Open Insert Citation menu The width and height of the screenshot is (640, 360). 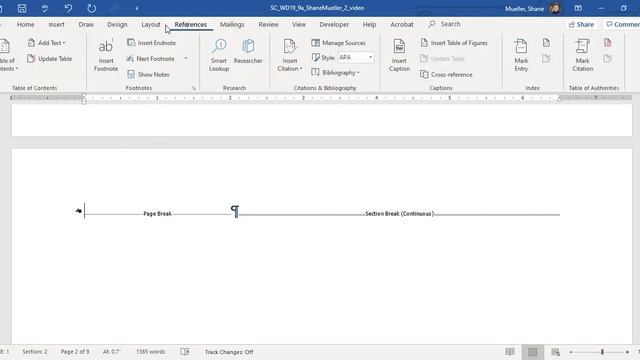pos(290,56)
